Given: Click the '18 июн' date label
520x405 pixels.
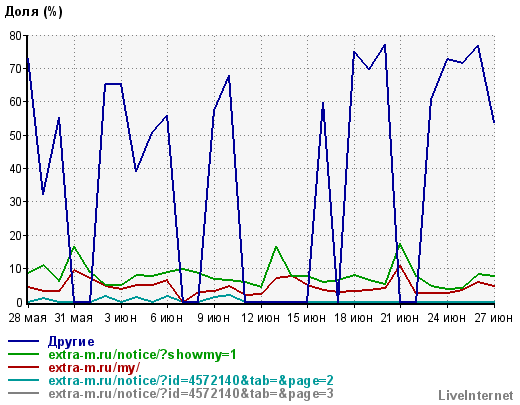Looking at the screenshot, I should (353, 318).
